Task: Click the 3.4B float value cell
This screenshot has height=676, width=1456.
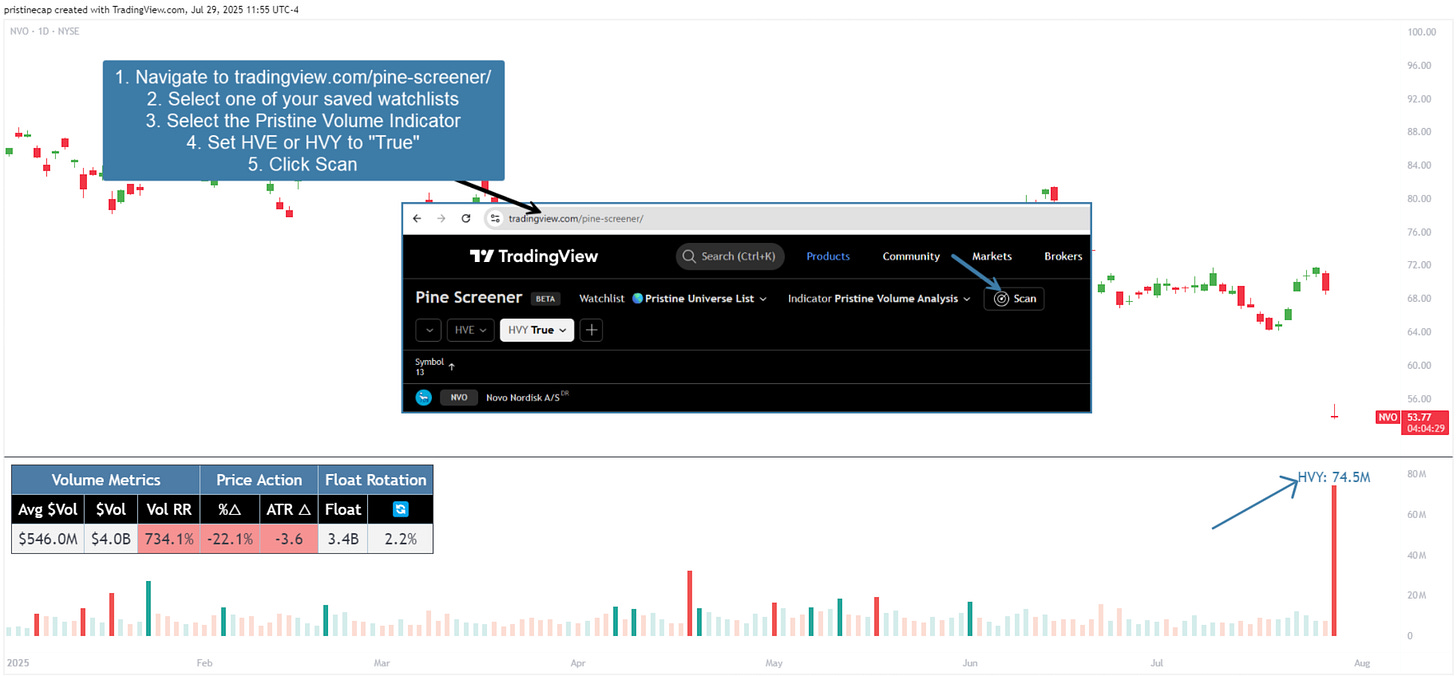Action: 343,538
